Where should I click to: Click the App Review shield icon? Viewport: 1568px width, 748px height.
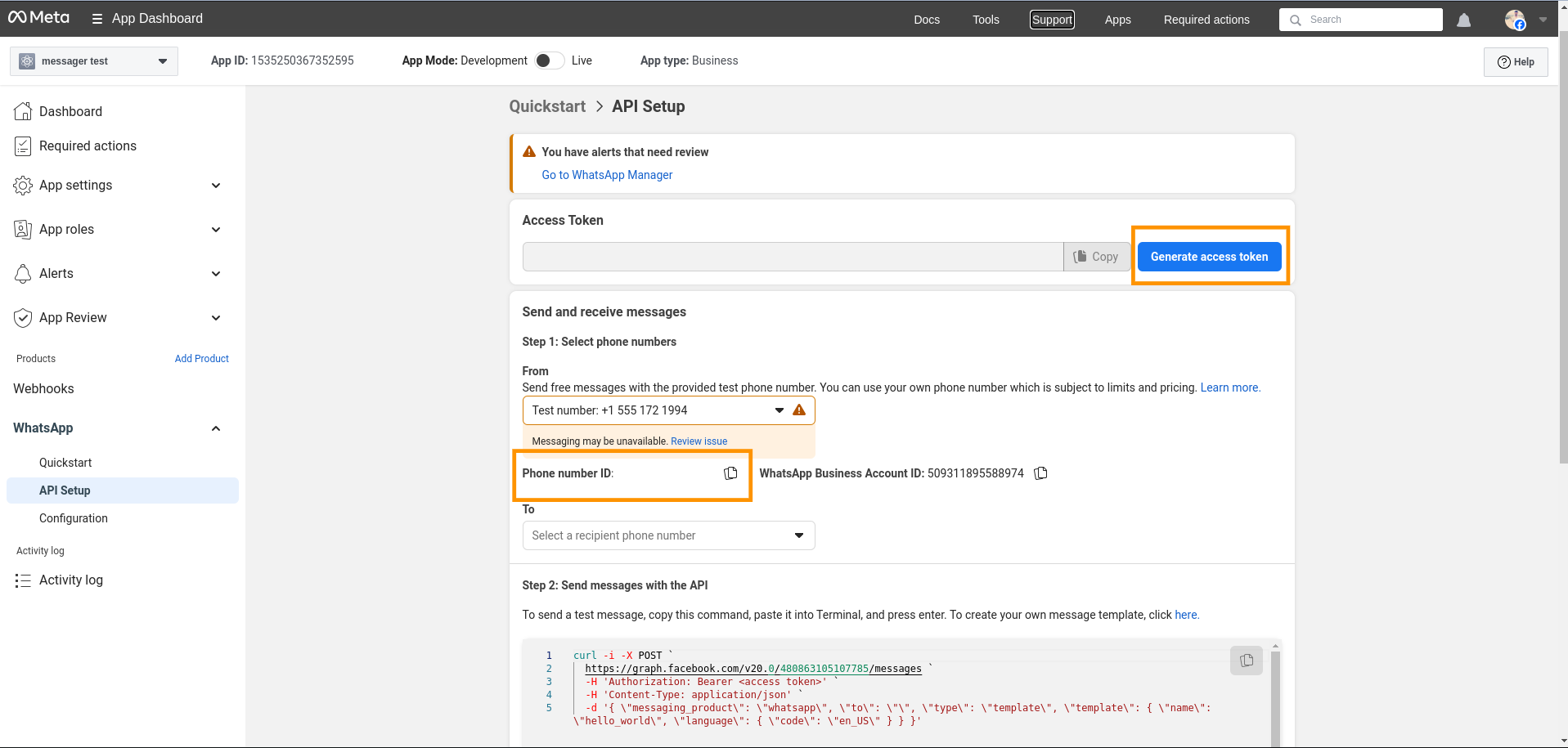23,318
